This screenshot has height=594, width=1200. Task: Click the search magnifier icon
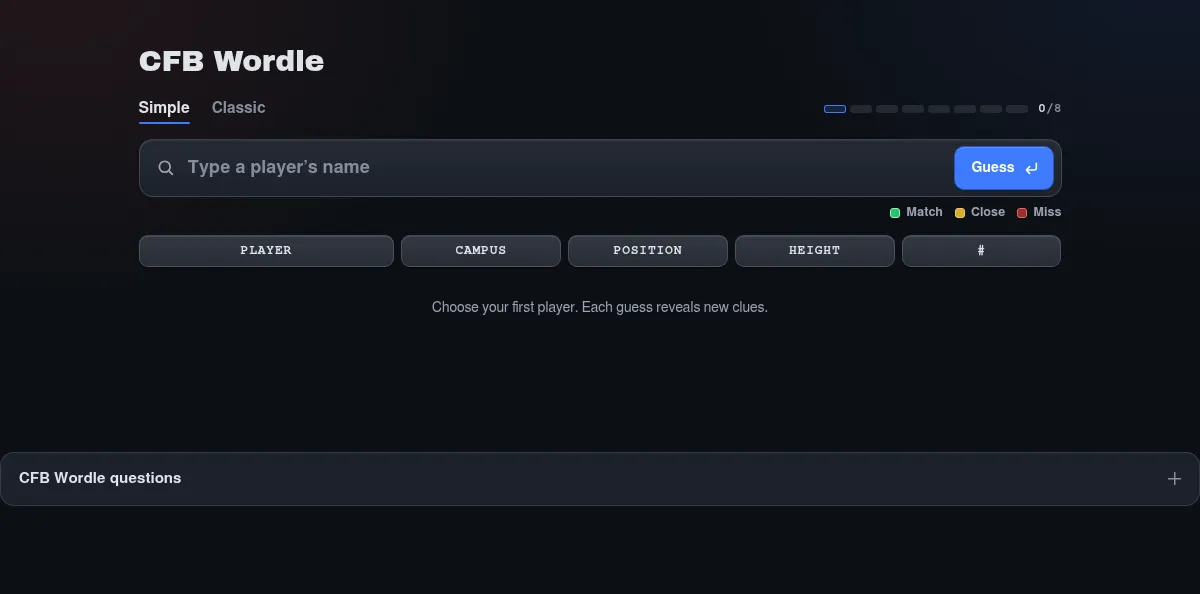pyautogui.click(x=166, y=168)
